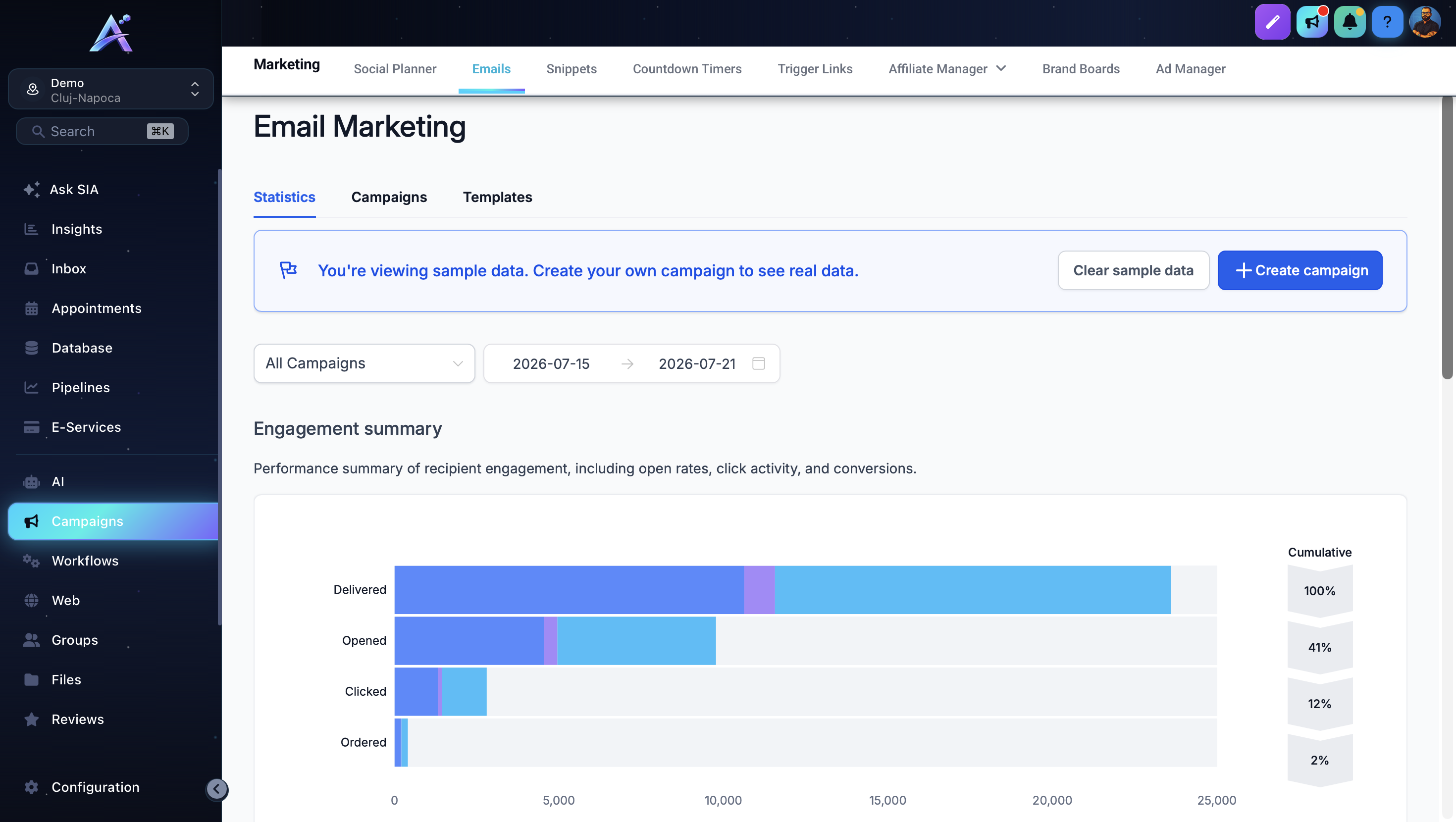Click the calendar icon in date range
The width and height of the screenshot is (1456, 822).
[x=759, y=363]
